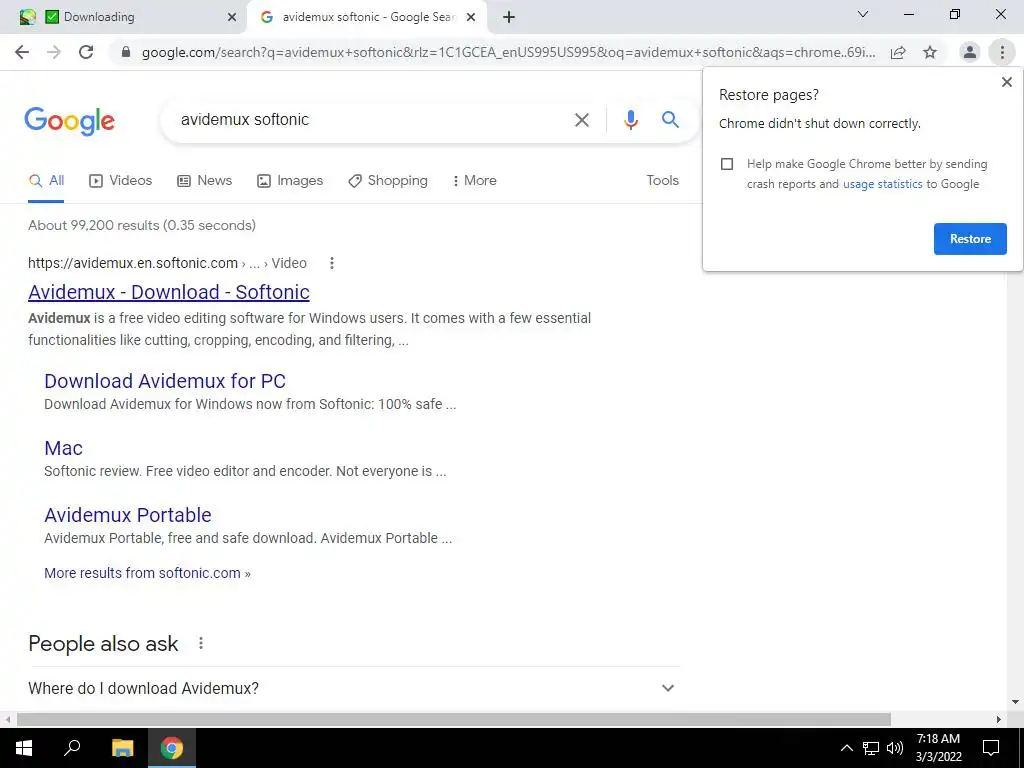Expand Where do I download Avidemux question
Screen dimensions: 1024x768
point(353,688)
